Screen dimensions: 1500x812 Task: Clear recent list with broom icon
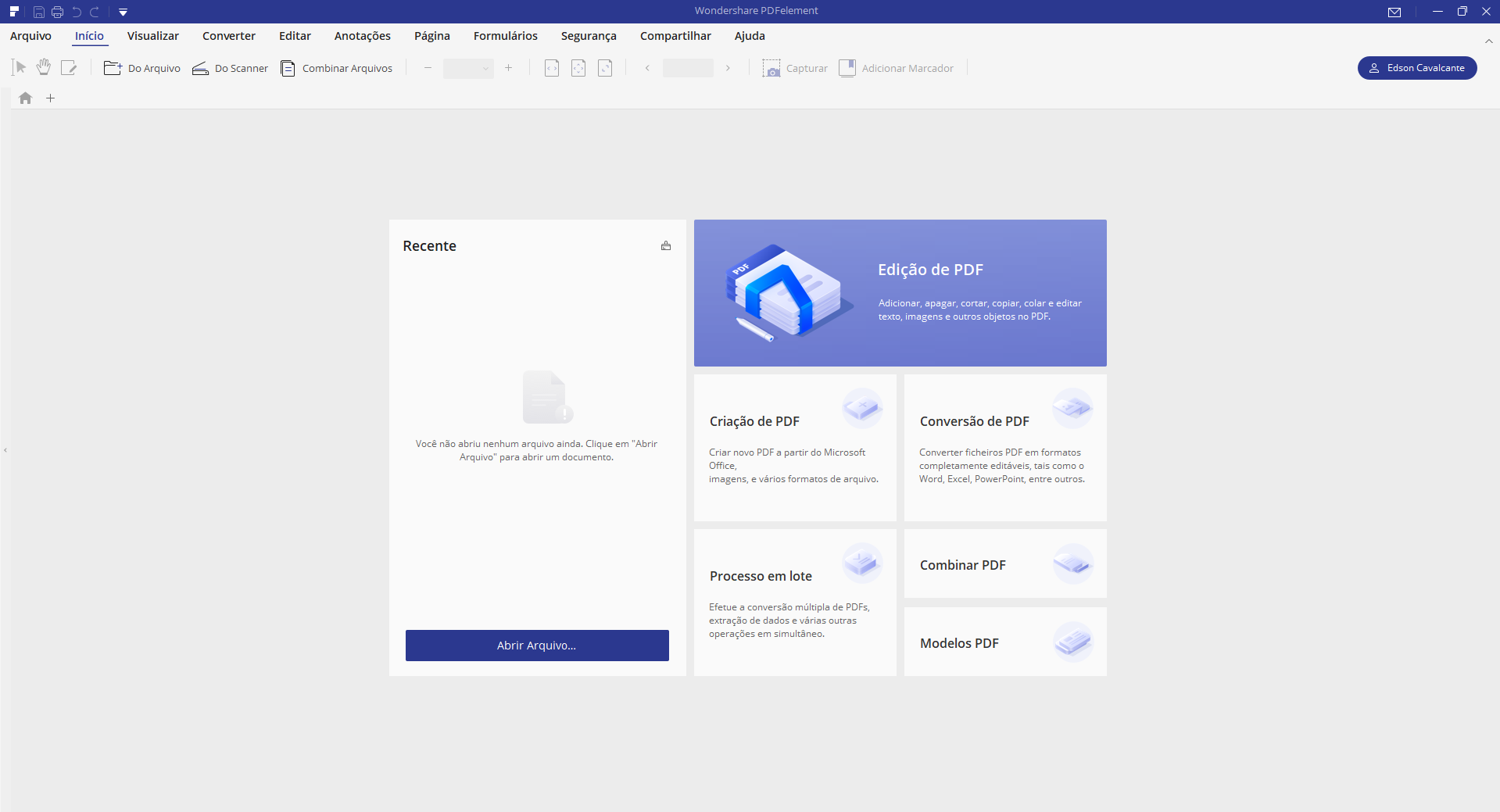(666, 246)
